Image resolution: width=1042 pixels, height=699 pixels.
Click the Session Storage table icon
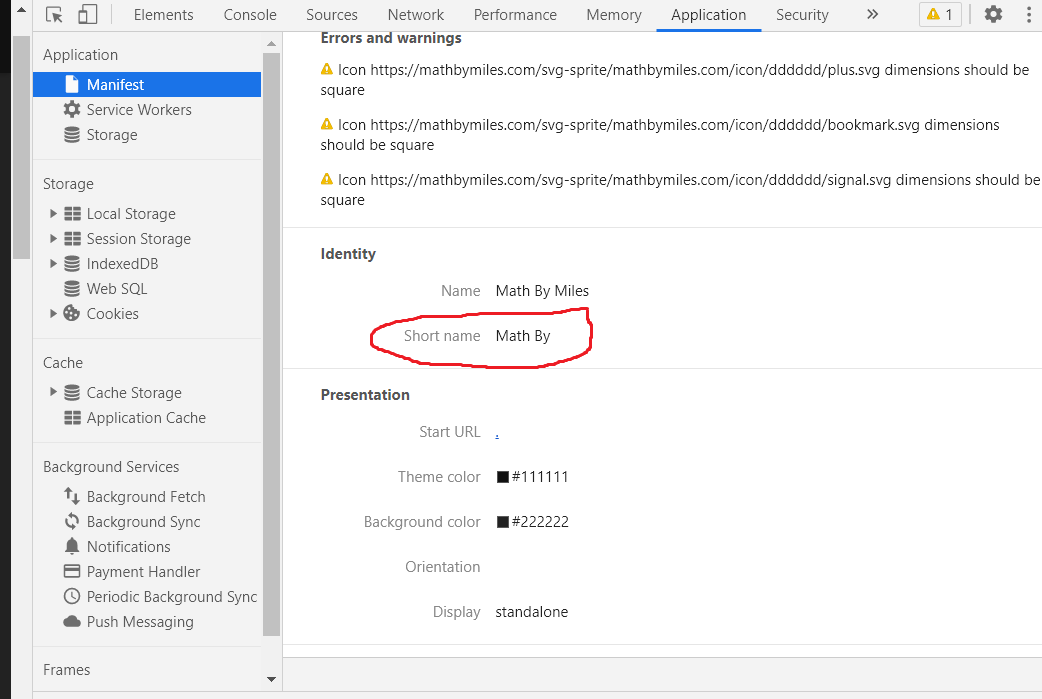point(72,239)
